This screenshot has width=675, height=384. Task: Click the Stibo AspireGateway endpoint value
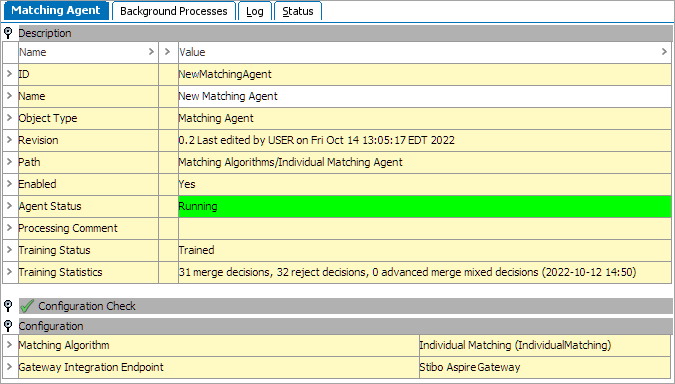(x=470, y=367)
